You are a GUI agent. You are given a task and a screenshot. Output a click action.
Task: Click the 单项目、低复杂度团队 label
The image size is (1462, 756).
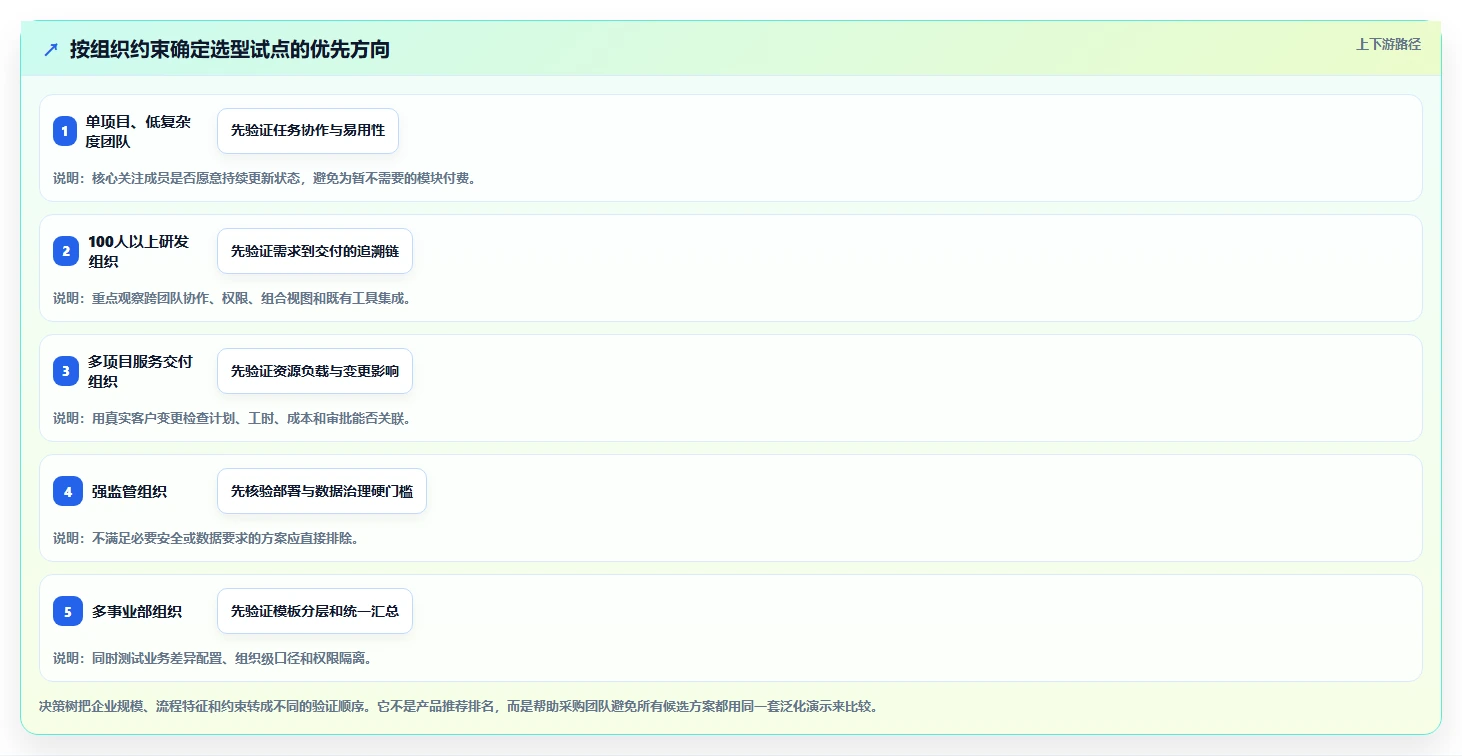(x=138, y=131)
